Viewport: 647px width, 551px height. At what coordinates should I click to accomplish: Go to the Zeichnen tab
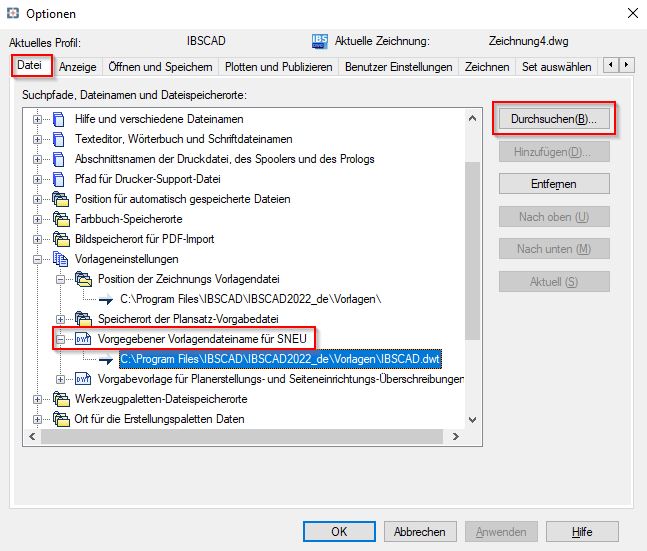pos(487,66)
